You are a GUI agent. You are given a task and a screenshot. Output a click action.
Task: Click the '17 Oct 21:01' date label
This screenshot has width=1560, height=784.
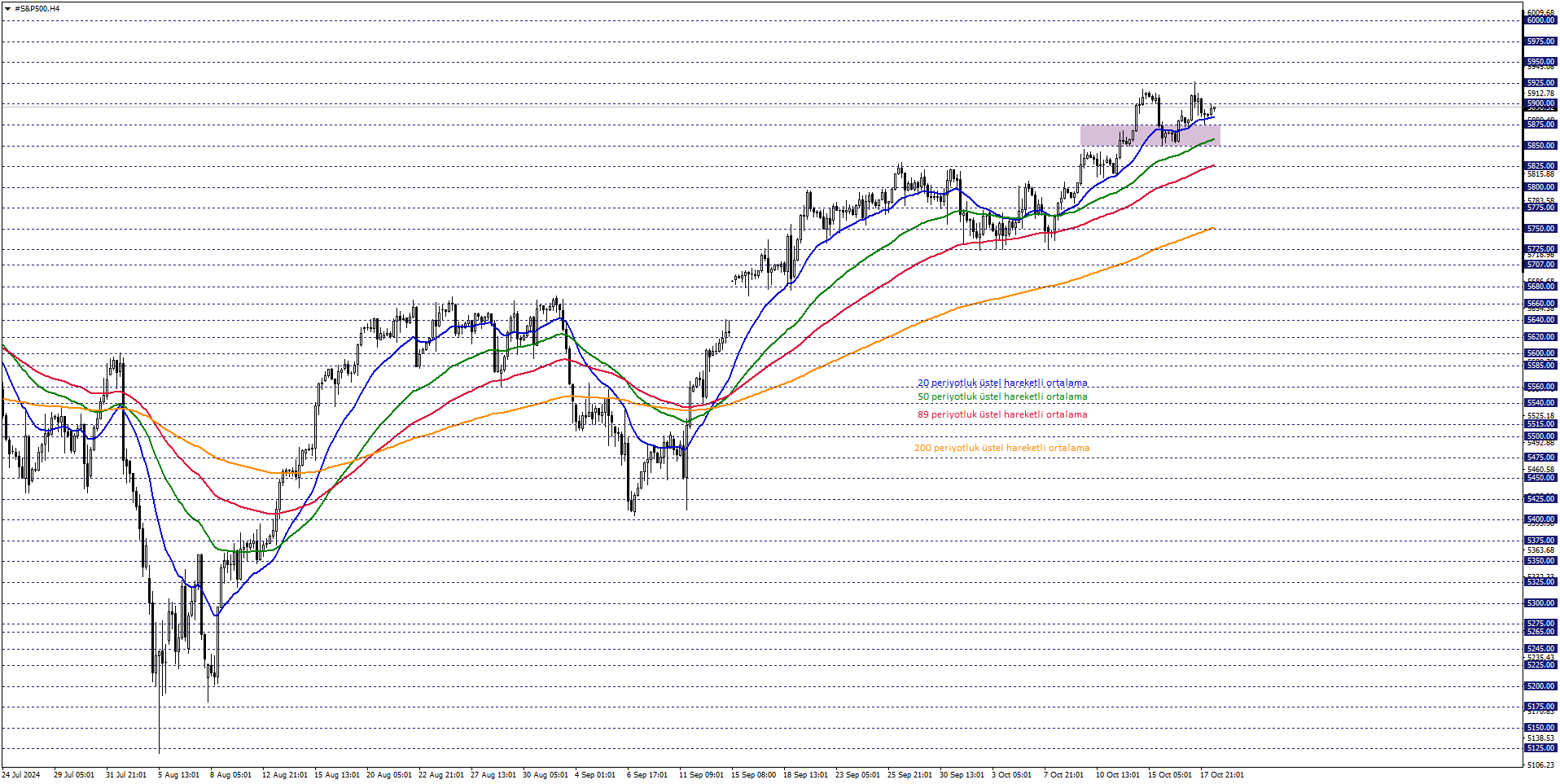pyautogui.click(x=1222, y=775)
